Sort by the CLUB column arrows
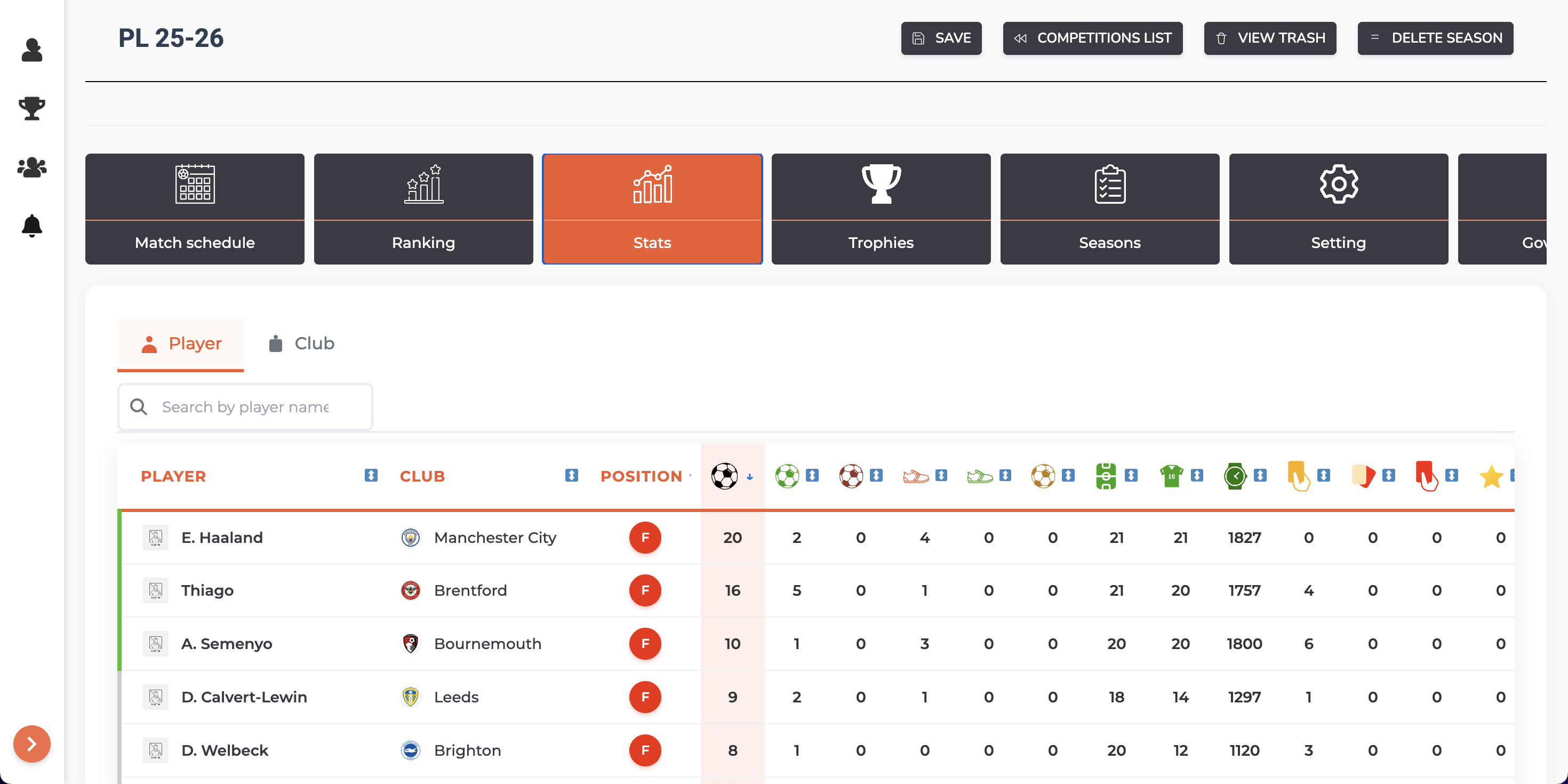Image resolution: width=1568 pixels, height=784 pixels. [571, 475]
